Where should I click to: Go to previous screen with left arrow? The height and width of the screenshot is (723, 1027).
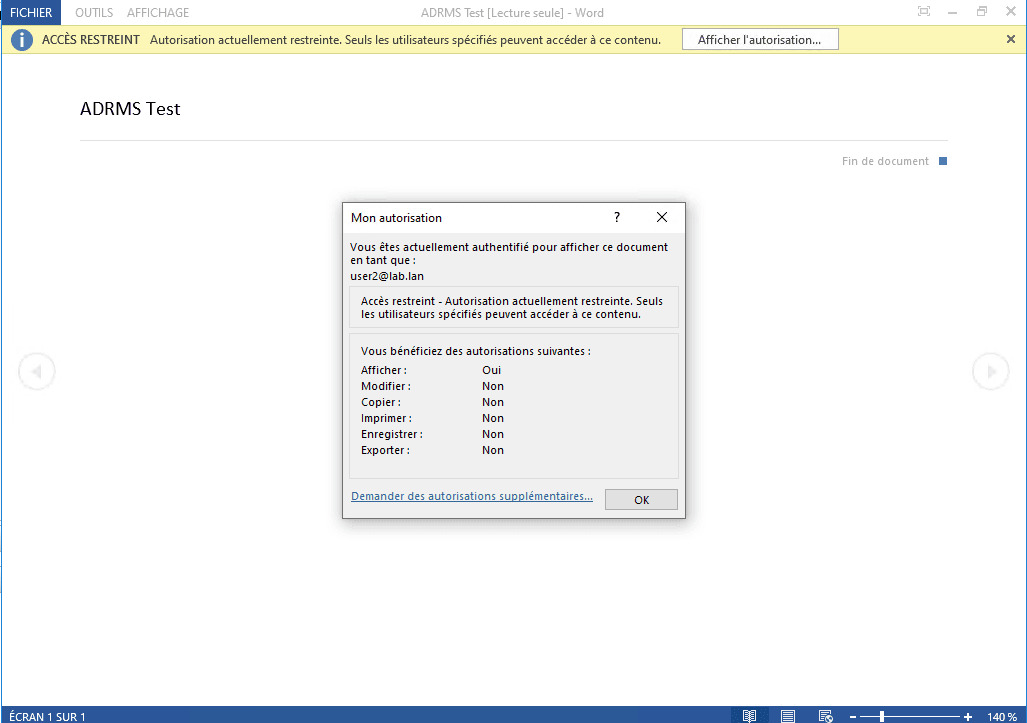click(x=36, y=372)
